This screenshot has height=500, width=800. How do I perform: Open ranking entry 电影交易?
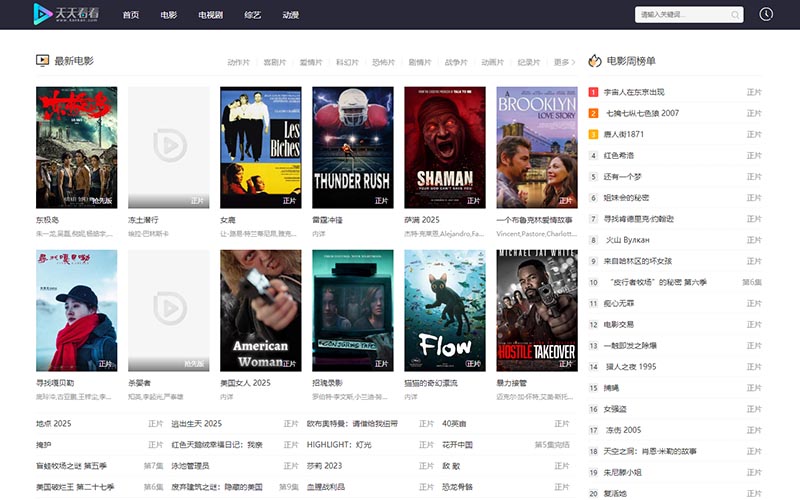[x=618, y=324]
